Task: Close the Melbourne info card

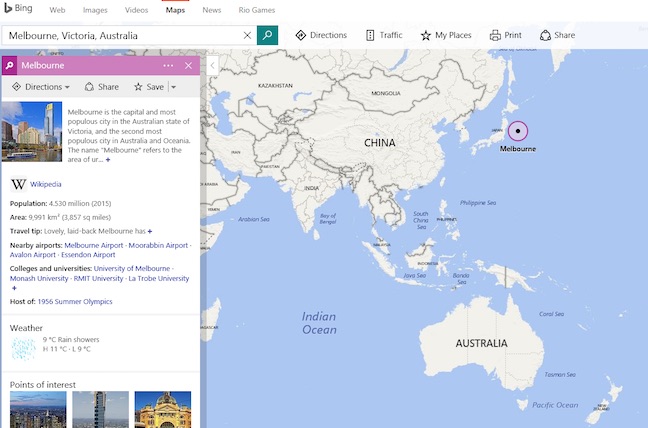Action: click(188, 66)
